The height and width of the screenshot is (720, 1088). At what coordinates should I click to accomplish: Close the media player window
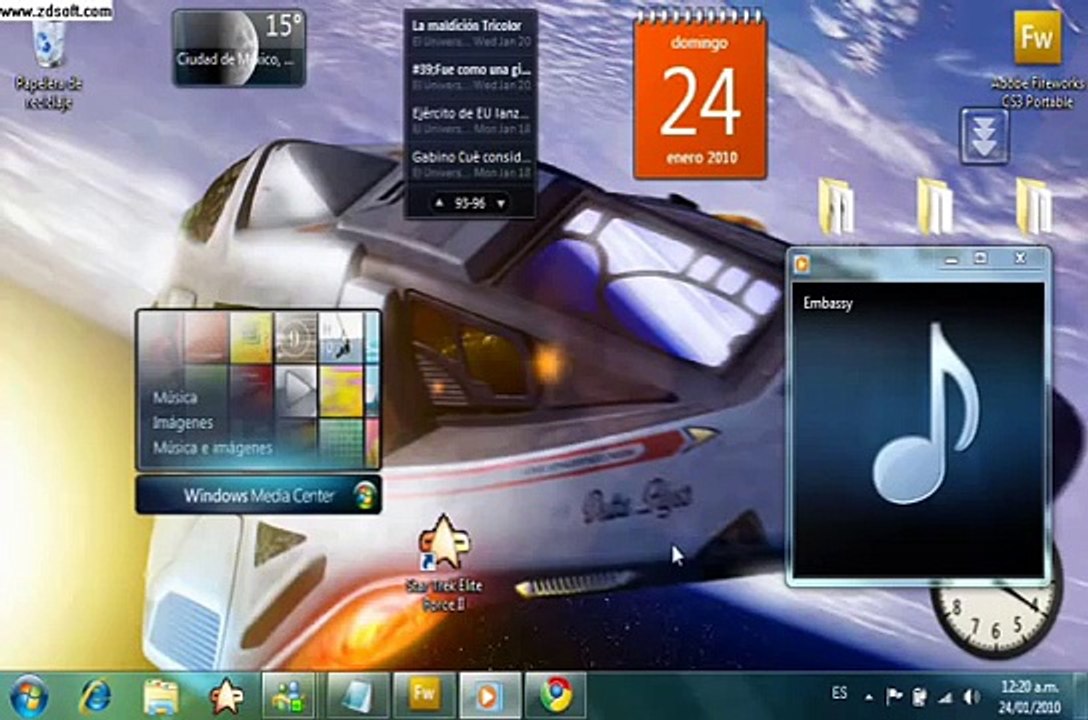click(x=1019, y=258)
